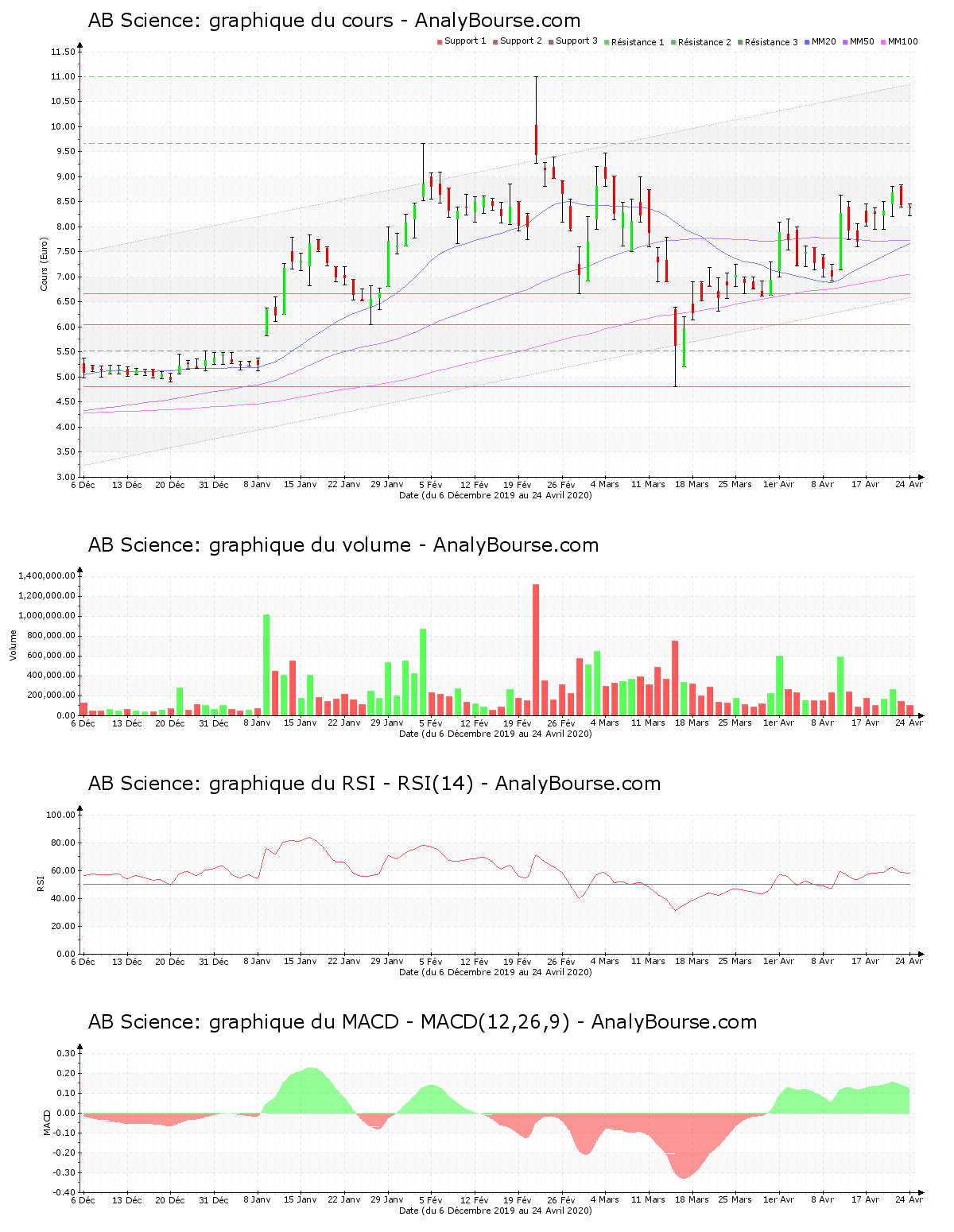Select the Résistance 2 legend marker
This screenshot has width=954, height=1232.
(673, 42)
